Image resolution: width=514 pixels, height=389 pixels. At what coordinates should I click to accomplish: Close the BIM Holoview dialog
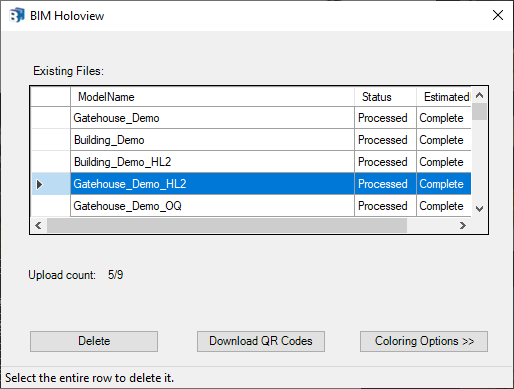point(498,15)
